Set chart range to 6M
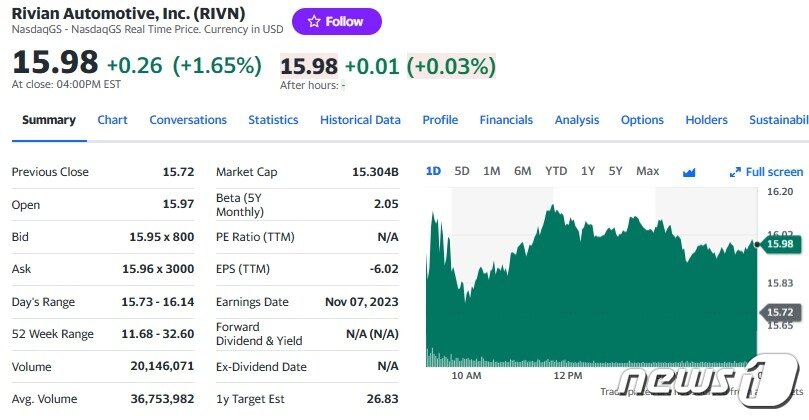Screen dimensions: 809x420 (523, 171)
